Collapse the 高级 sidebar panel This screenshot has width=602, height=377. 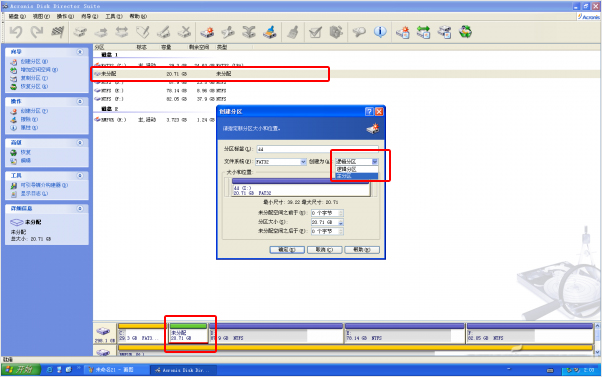(80, 142)
